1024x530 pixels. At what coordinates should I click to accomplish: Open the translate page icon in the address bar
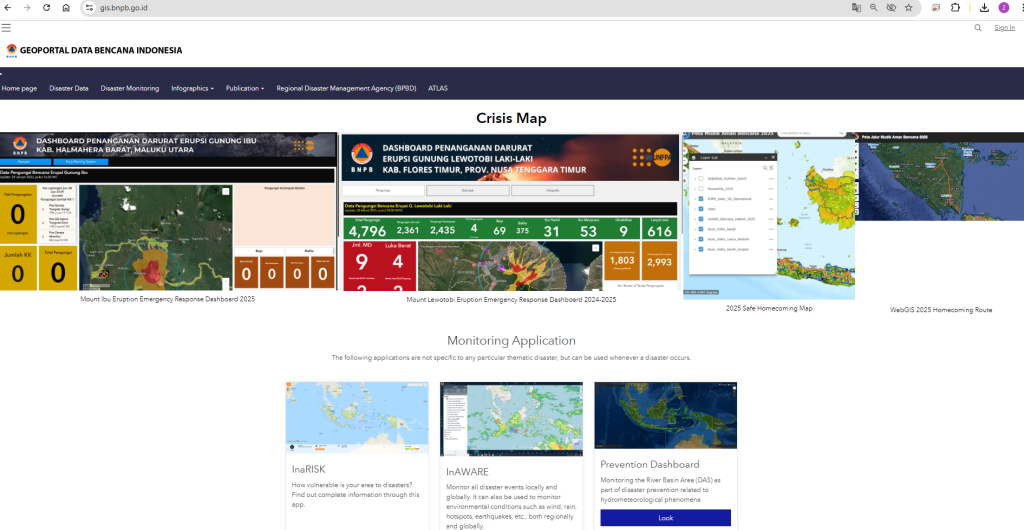click(856, 7)
